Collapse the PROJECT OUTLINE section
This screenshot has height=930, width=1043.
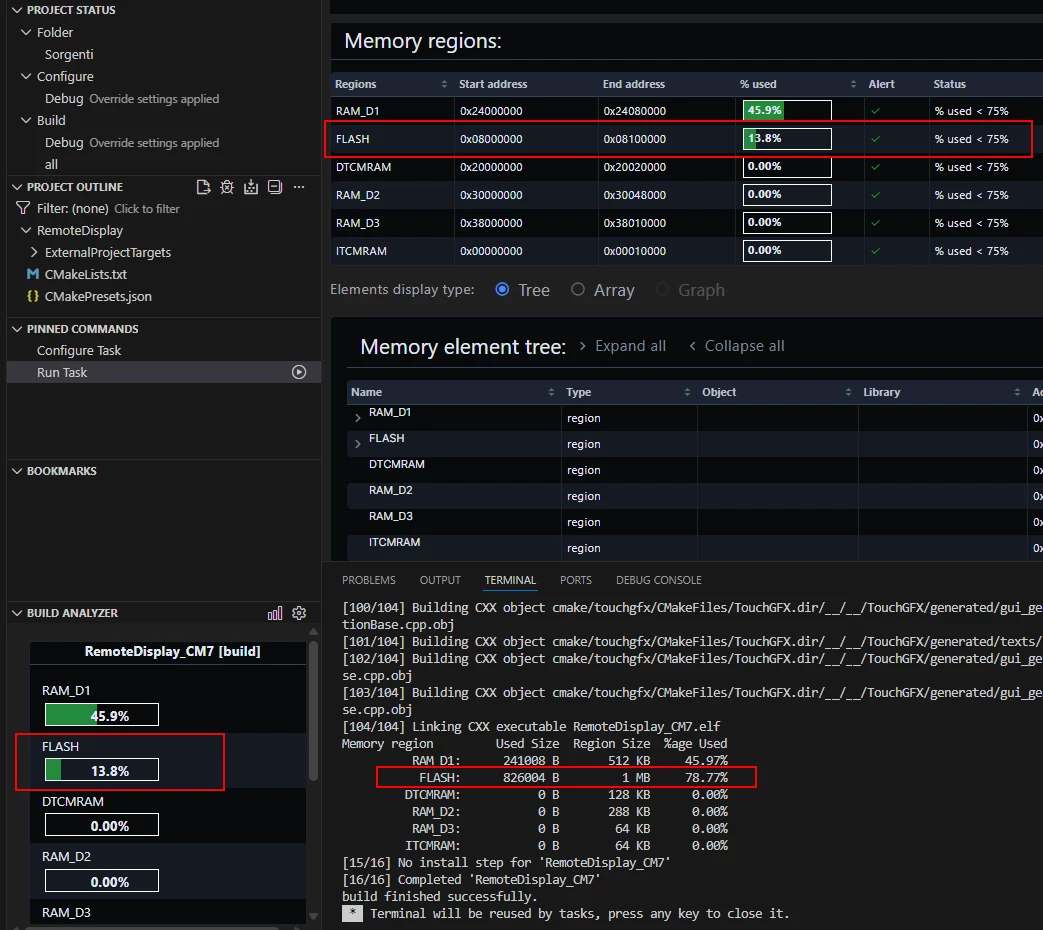coord(17,187)
